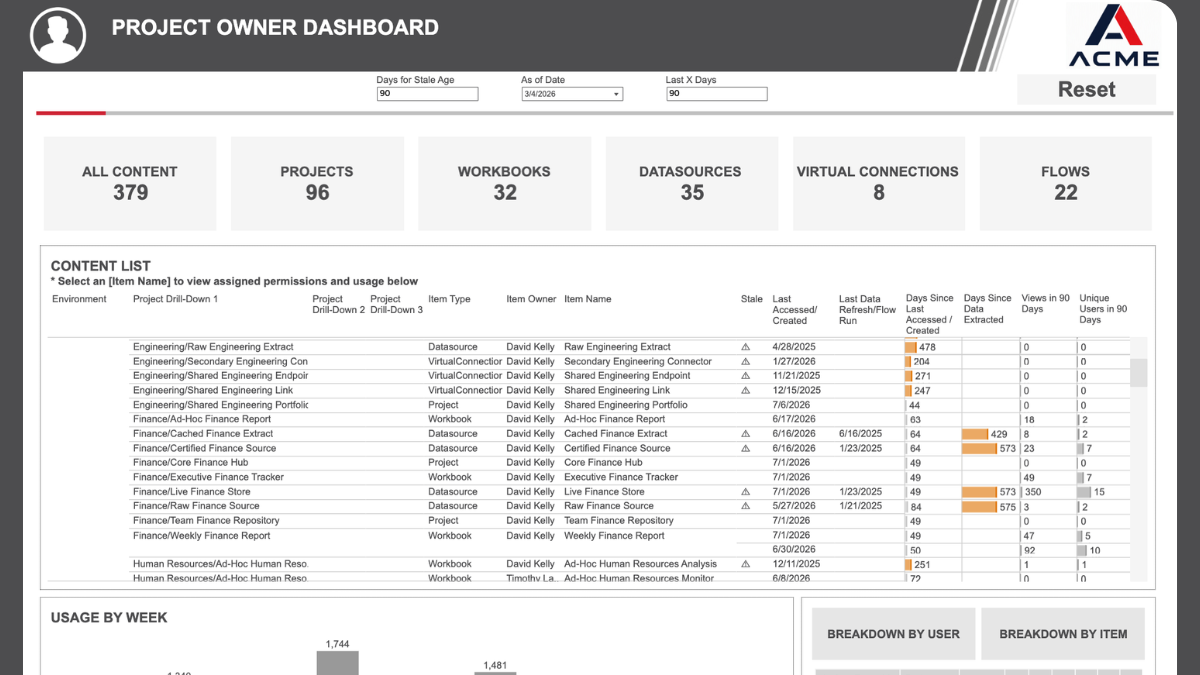Viewport: 1200px width, 675px height.
Task: Click the Days for Stale Age field
Action: pyautogui.click(x=428, y=94)
